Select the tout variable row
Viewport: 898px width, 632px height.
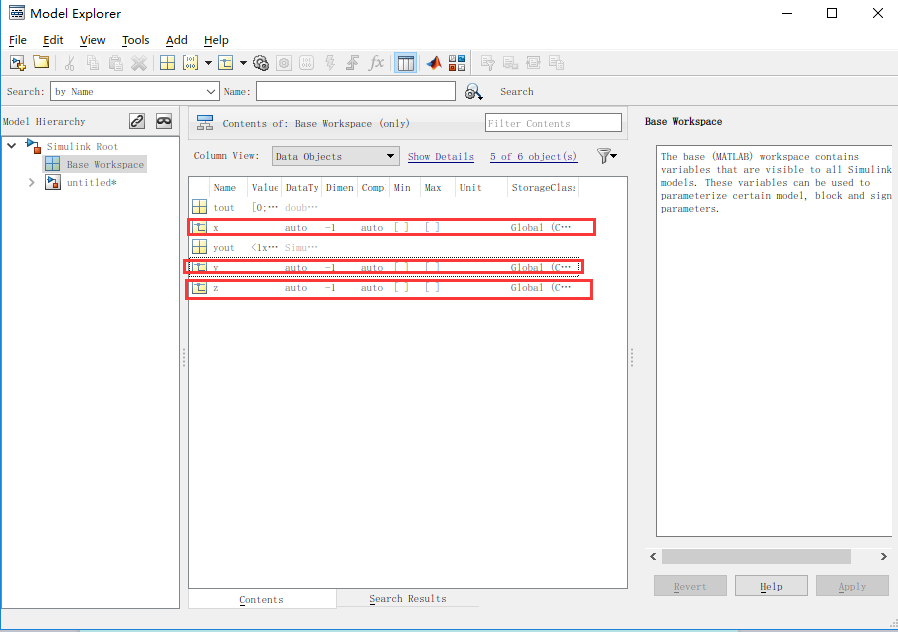point(384,207)
